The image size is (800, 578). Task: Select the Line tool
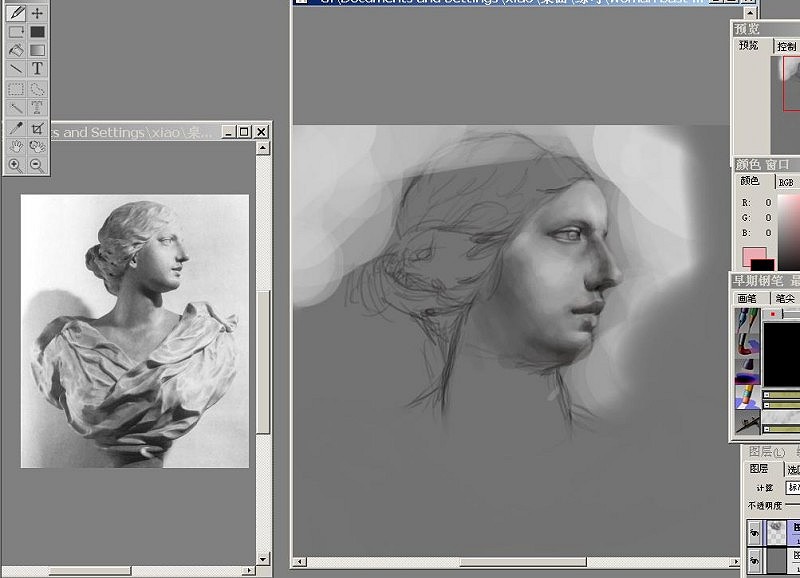click(x=16, y=68)
